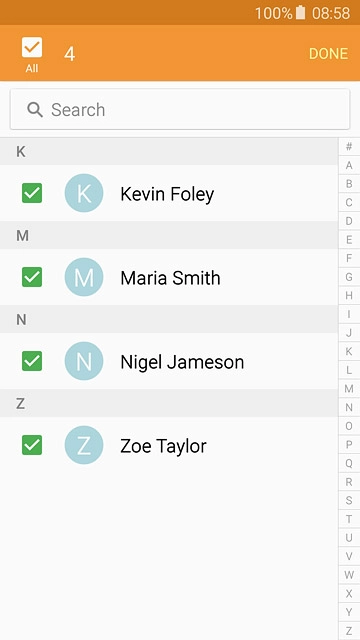Tap the Nigel Jameson avatar icon
The height and width of the screenshot is (640, 360).
[x=84, y=361]
